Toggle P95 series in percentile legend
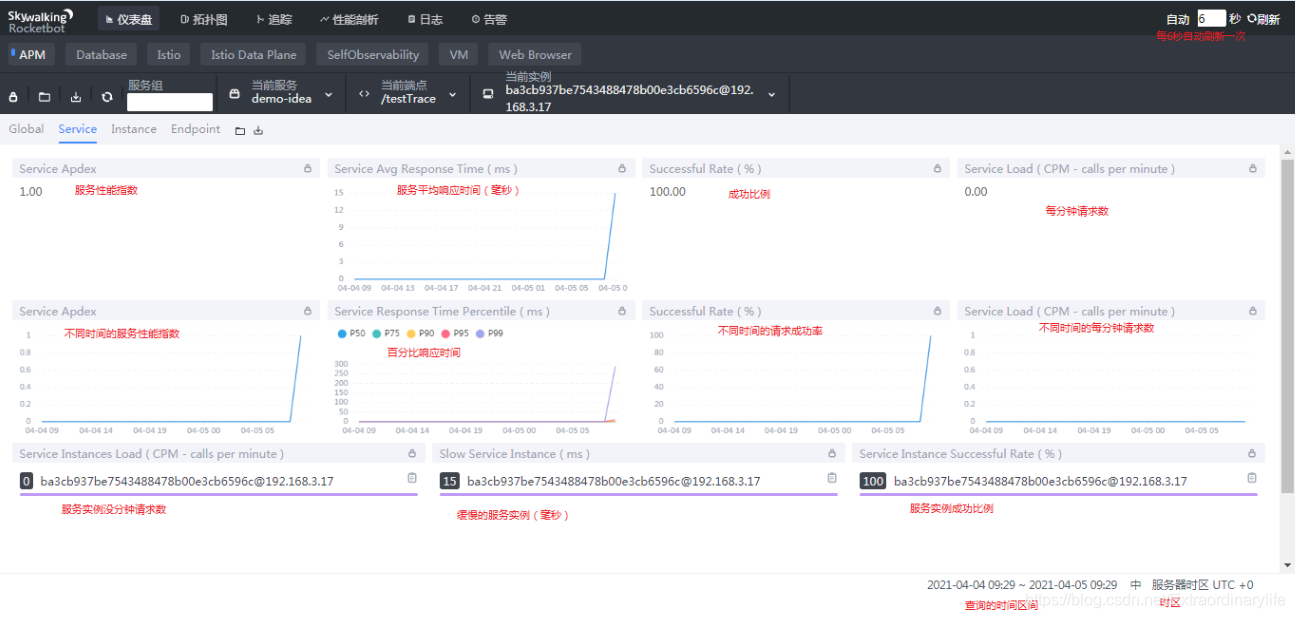 point(454,333)
